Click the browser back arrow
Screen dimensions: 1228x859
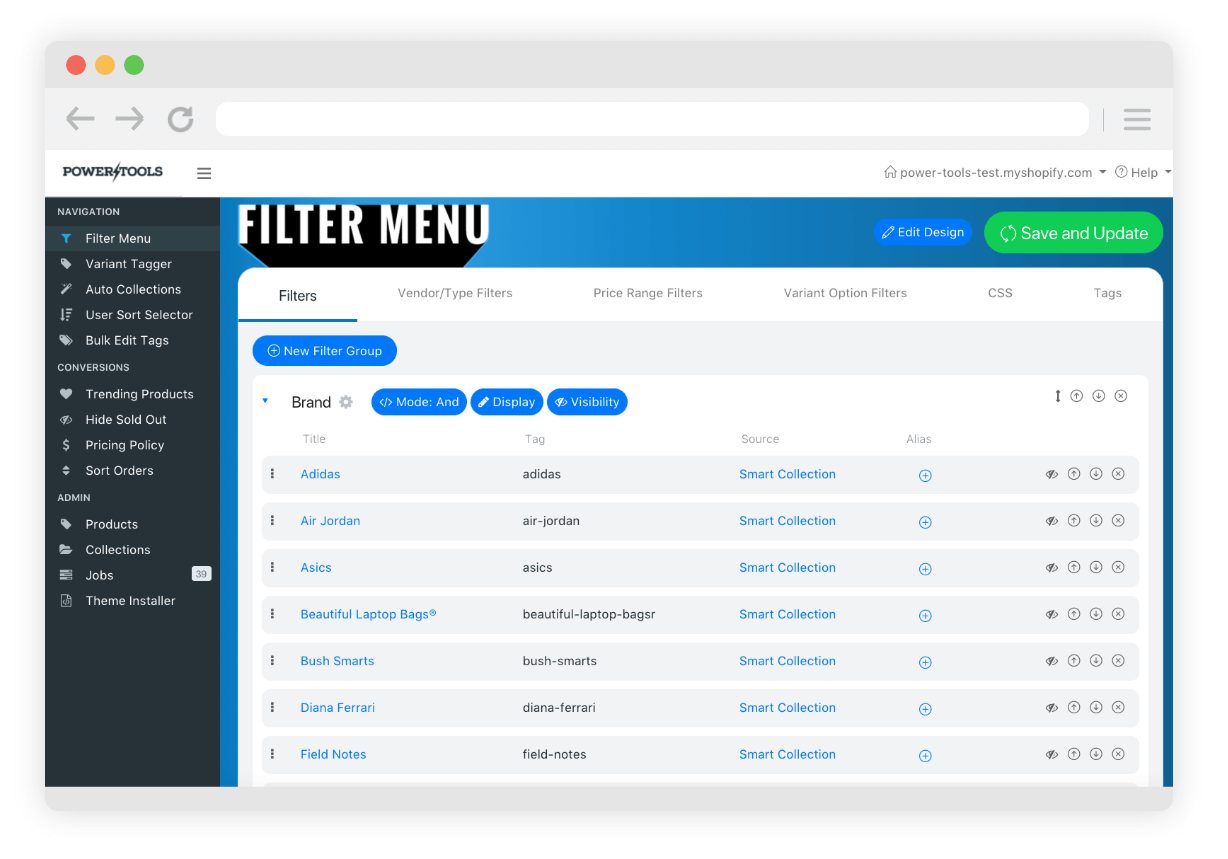point(80,120)
